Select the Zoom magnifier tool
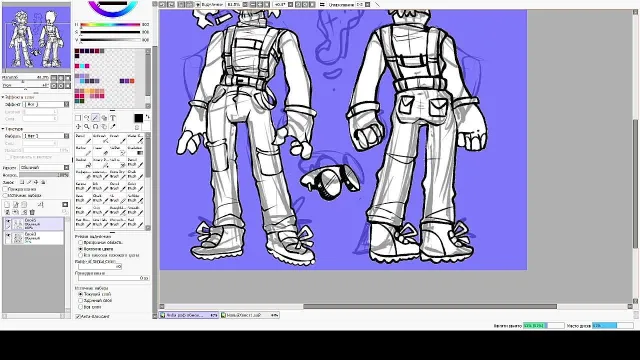 click(87, 127)
